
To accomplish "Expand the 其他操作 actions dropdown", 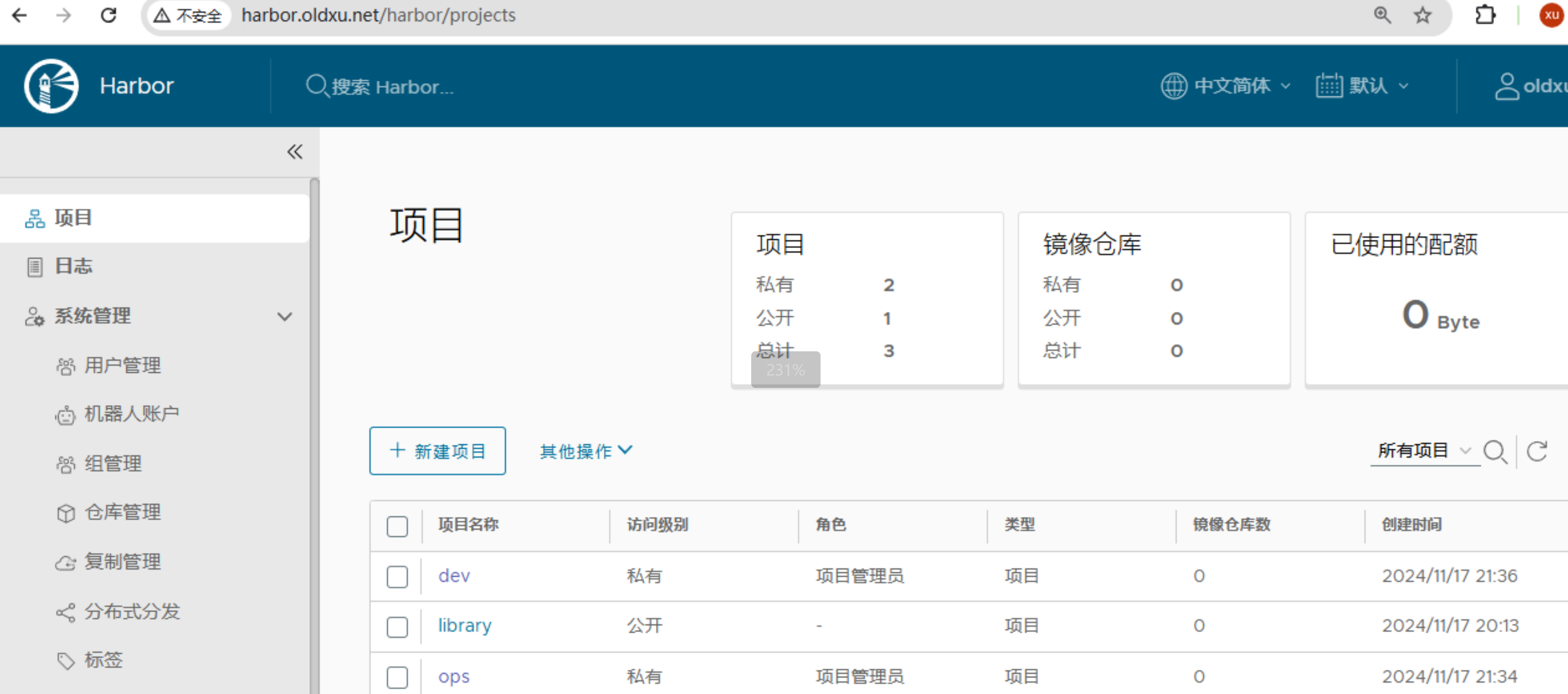I will click(586, 451).
